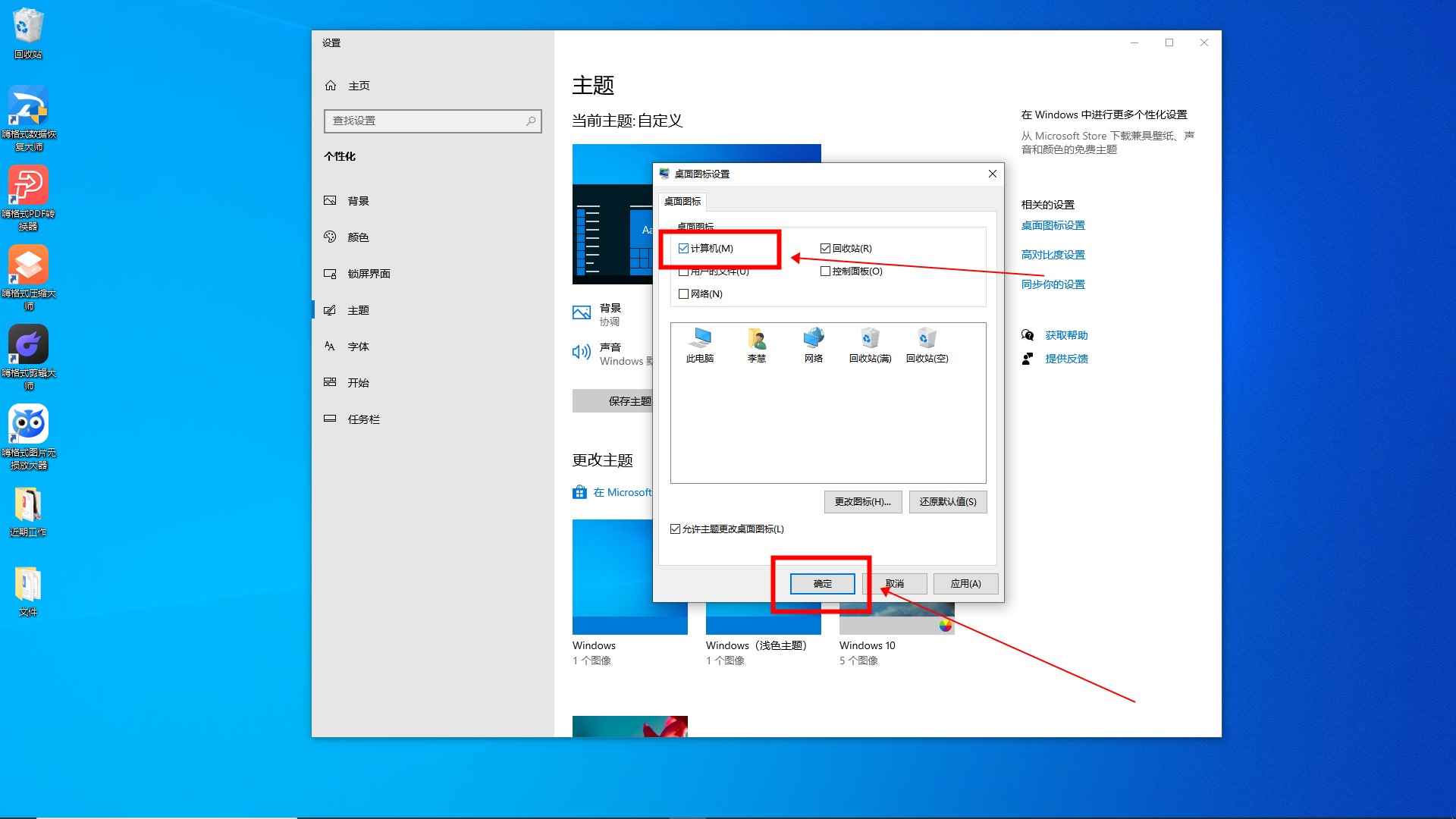Launch 嗨格式数据恢复大师 desktop icon
Screen dimensions: 1456x819
pos(28,106)
